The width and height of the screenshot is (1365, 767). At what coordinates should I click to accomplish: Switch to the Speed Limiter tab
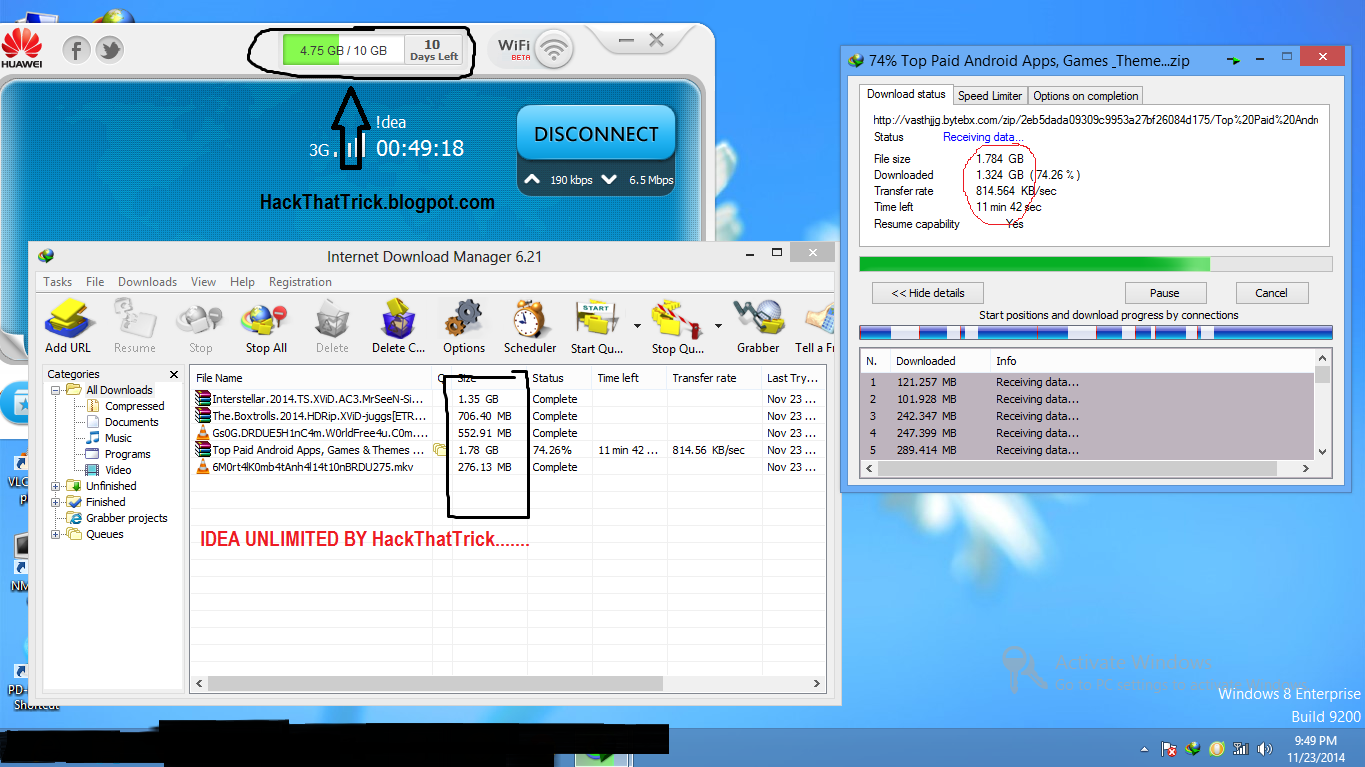990,96
